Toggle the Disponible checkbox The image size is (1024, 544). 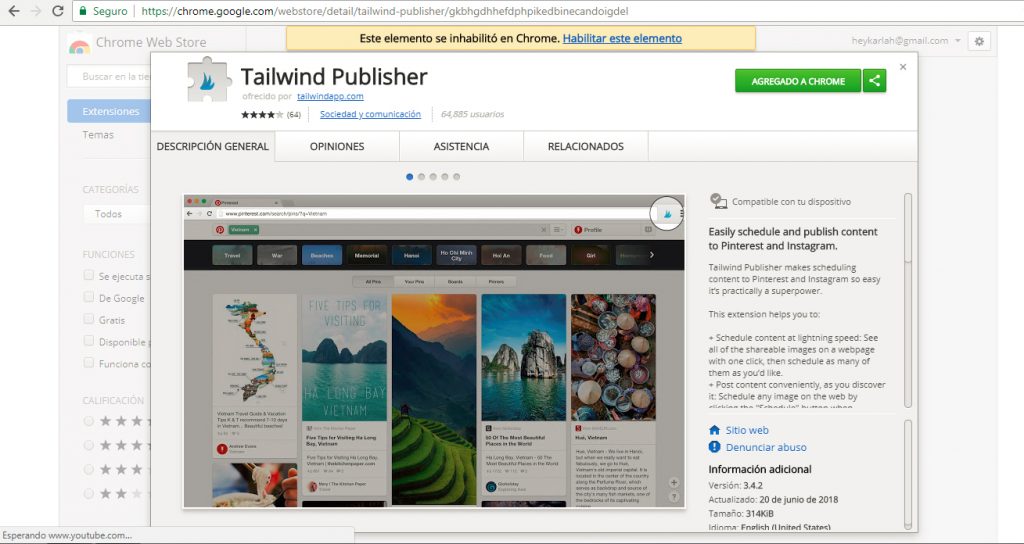[89, 341]
